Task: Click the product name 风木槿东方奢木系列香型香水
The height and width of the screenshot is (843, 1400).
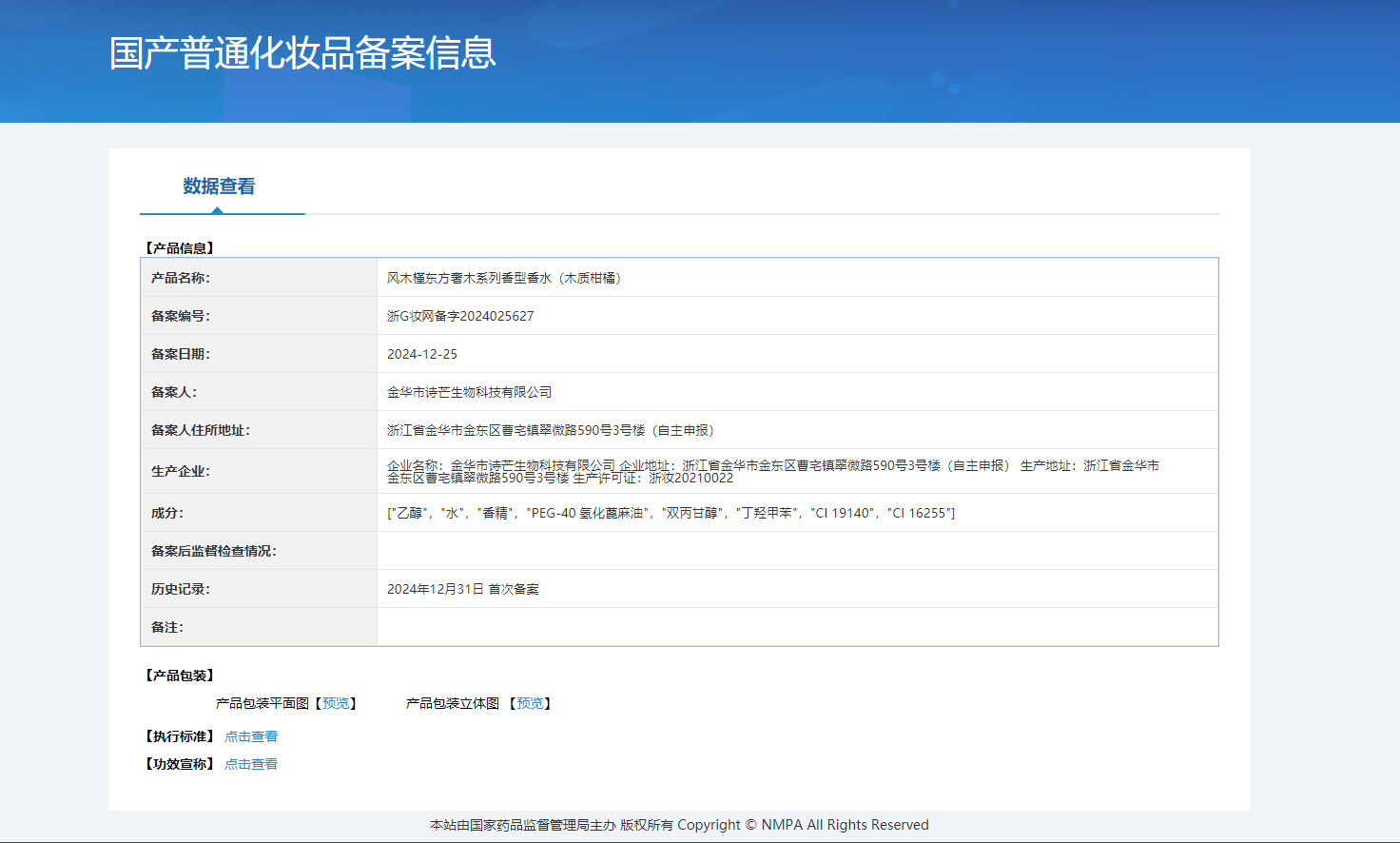Action: 503,278
